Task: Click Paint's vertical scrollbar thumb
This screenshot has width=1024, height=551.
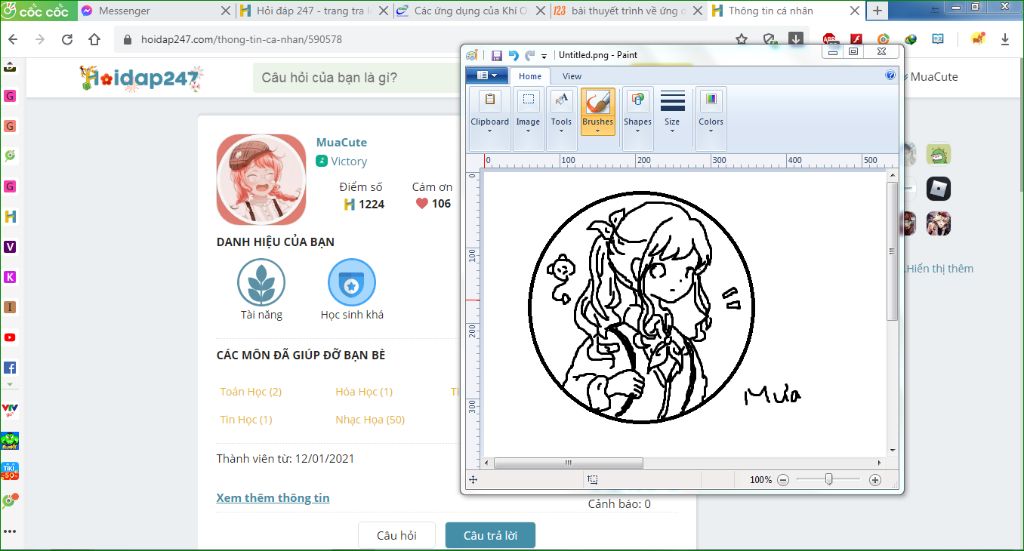Action: [892, 251]
